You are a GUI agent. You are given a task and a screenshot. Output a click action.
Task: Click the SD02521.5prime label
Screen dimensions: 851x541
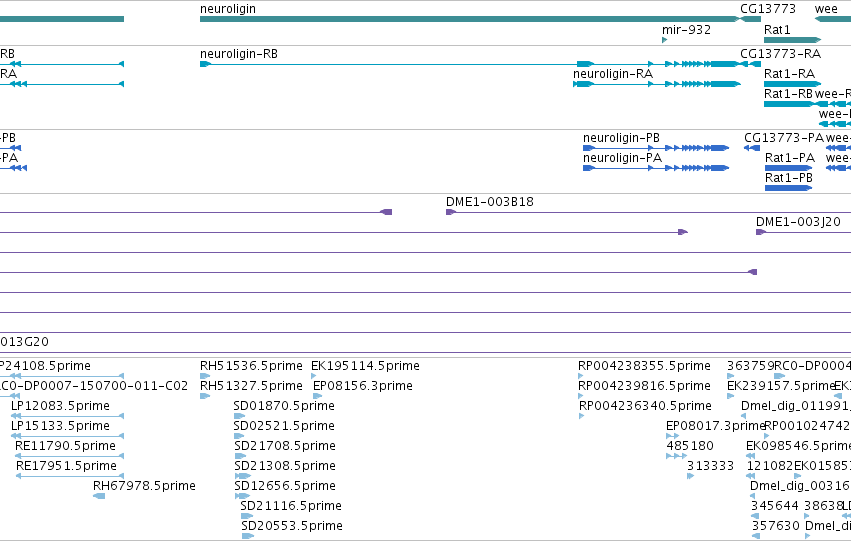point(283,426)
